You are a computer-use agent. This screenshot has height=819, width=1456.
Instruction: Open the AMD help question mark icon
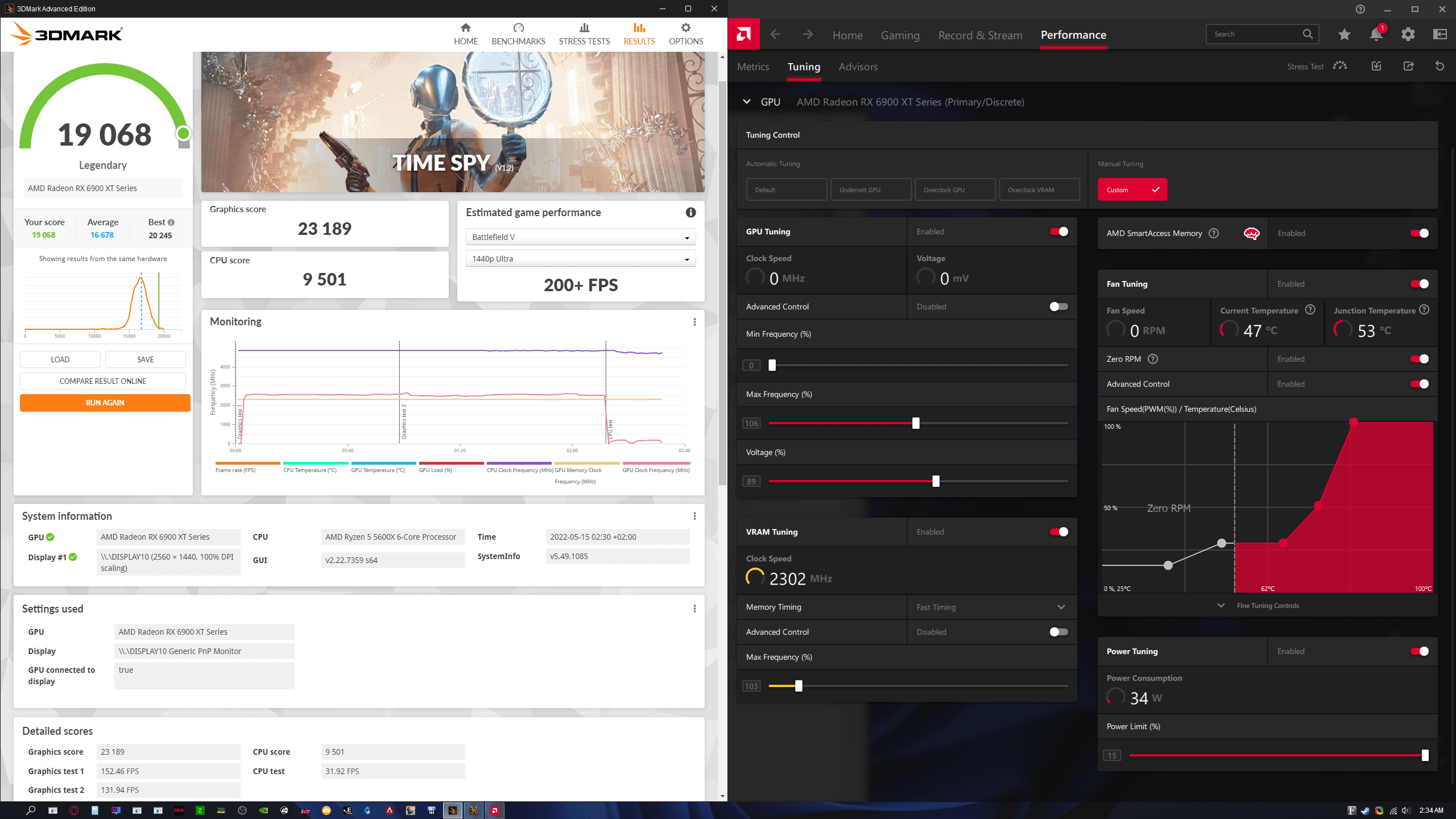[1360, 9]
